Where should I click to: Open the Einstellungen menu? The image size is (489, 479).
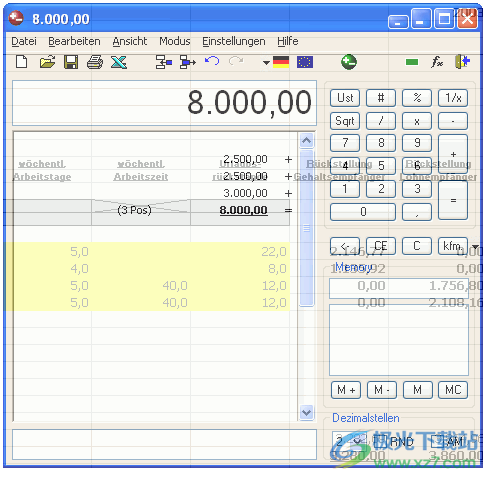click(x=234, y=41)
